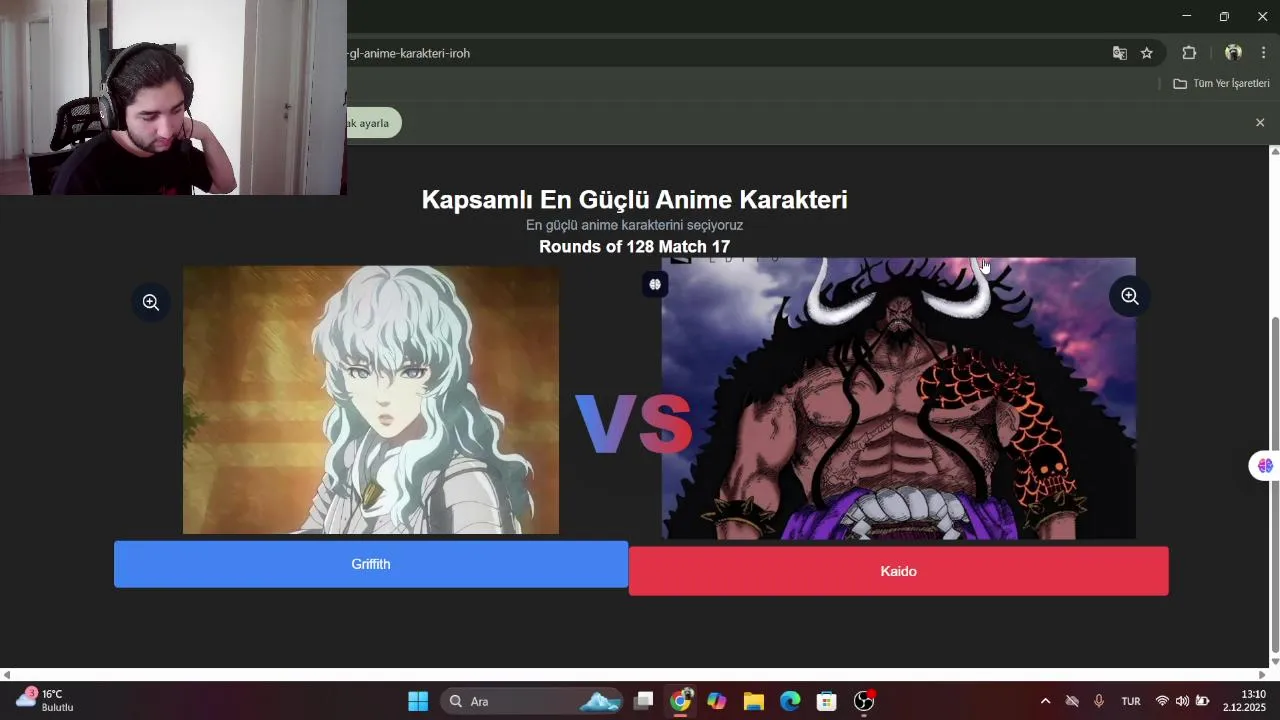This screenshot has height=720, width=1280.
Task: Select the Griffith character picture
Action: (x=371, y=399)
